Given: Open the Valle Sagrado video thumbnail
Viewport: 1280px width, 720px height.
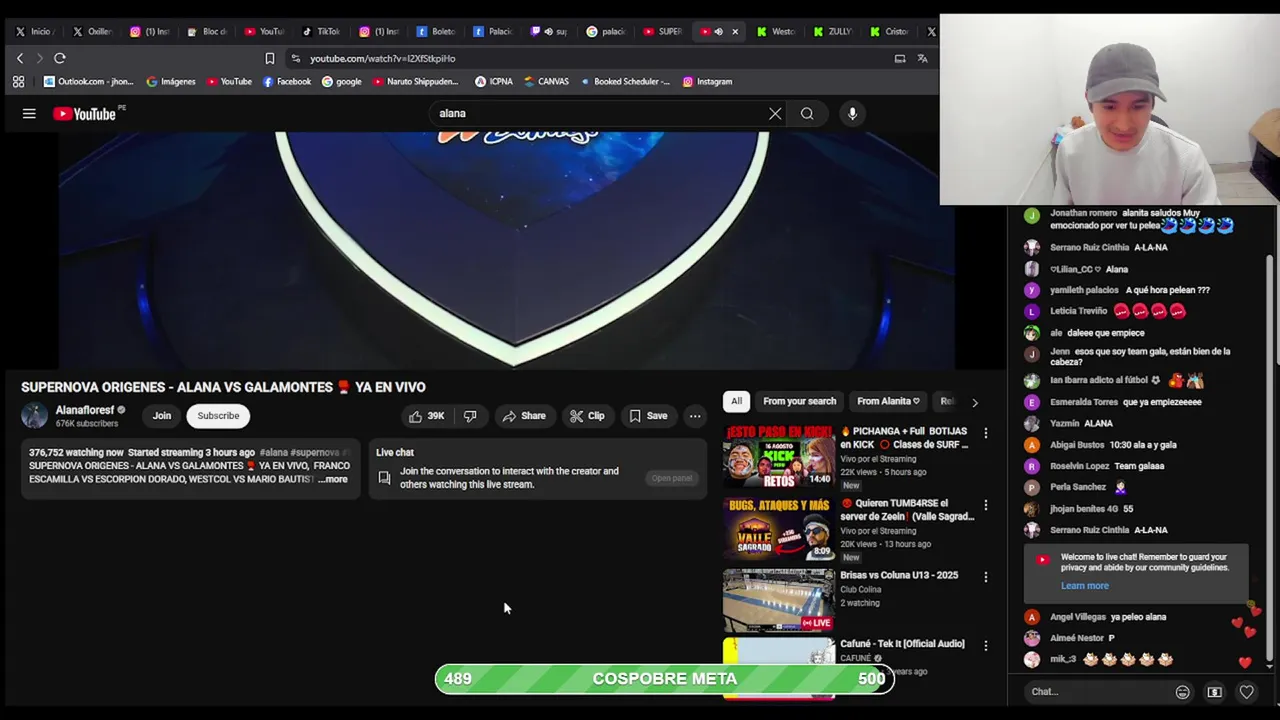Looking at the screenshot, I should 779,528.
